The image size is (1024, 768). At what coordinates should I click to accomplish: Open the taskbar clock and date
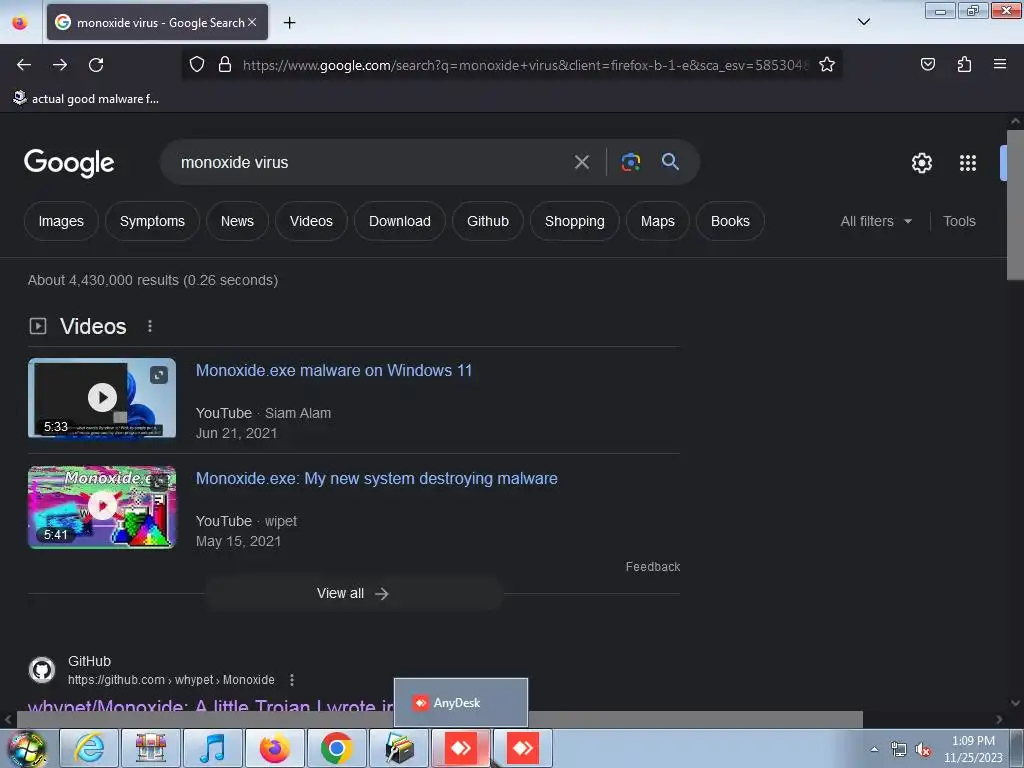973,749
